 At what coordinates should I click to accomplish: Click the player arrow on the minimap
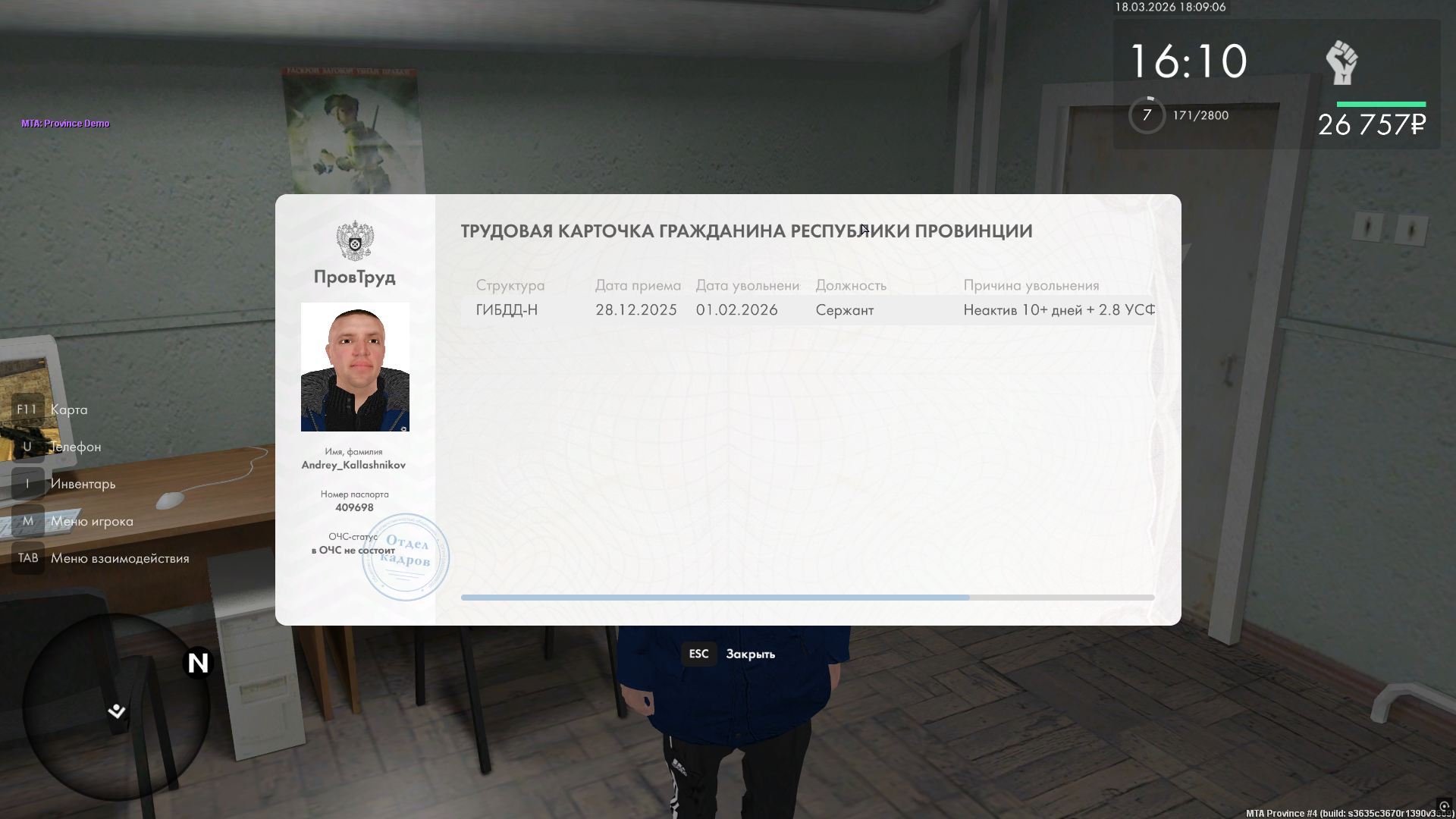click(117, 711)
